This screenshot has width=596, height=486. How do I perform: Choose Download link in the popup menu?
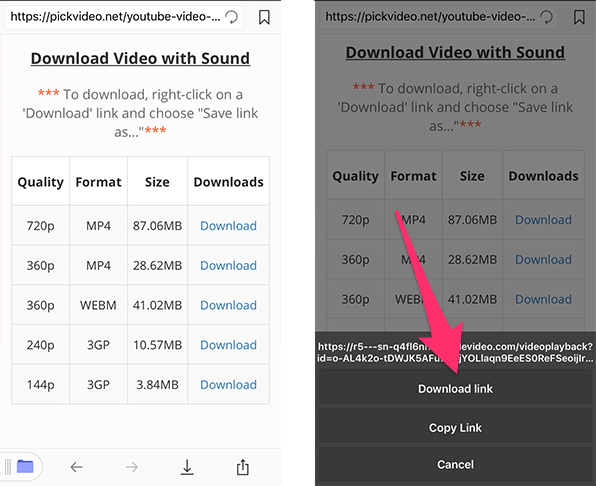[455, 388]
